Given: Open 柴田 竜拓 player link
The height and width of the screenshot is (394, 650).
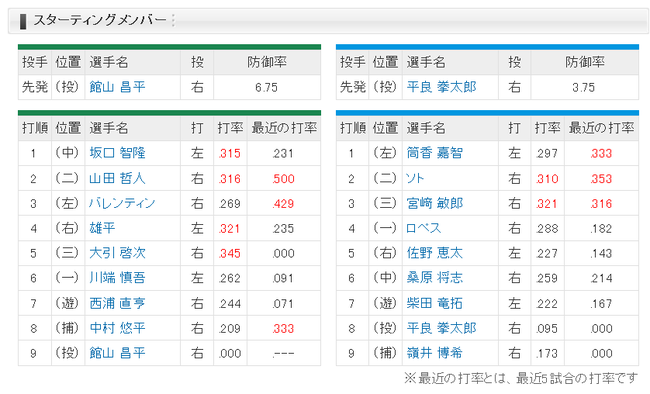Looking at the screenshot, I should point(434,303).
